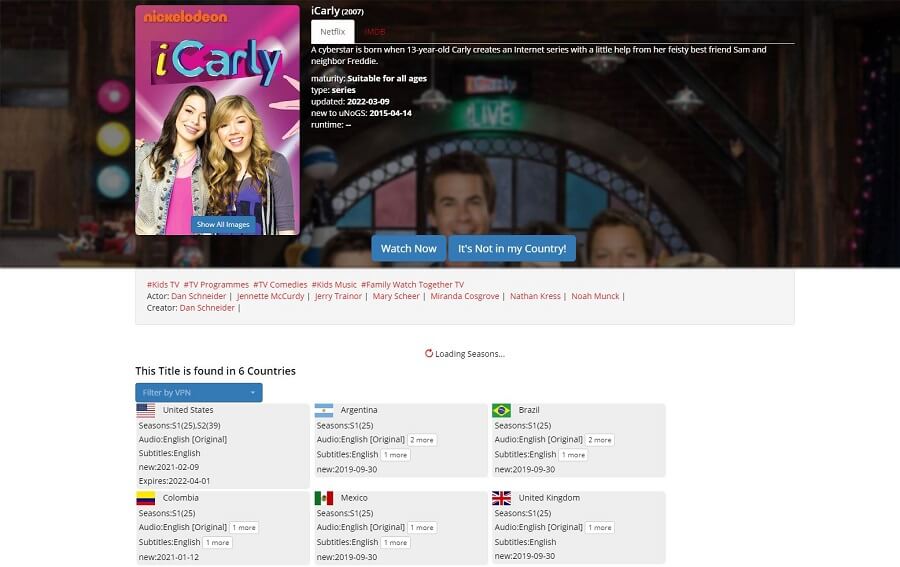Screen dimensions: 900x567
Task: Click the Colombia flag icon
Action: coord(146,498)
